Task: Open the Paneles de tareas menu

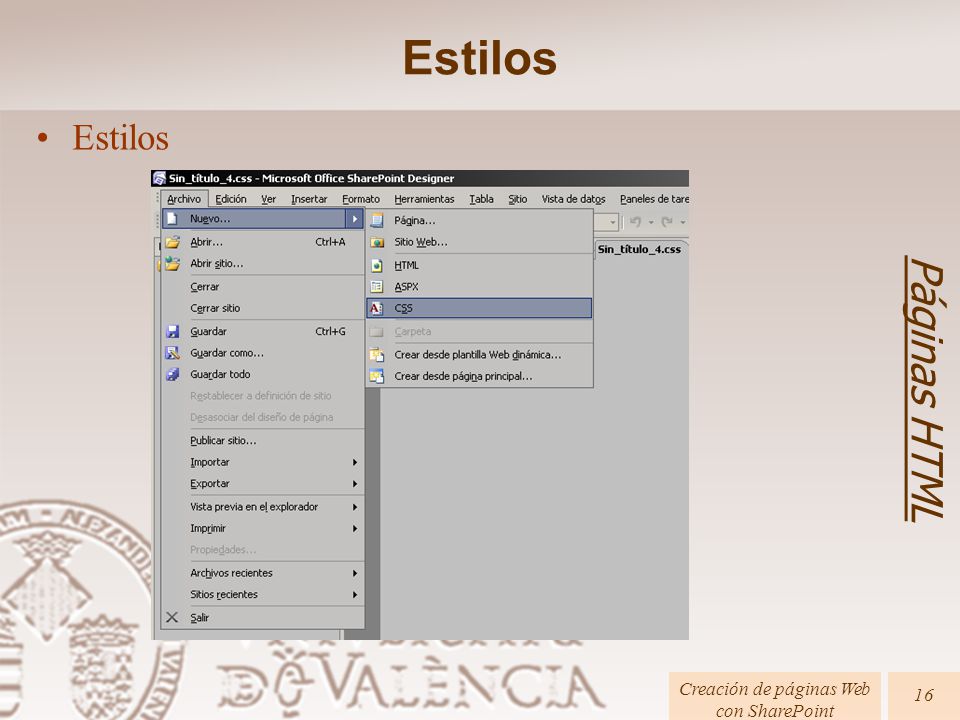Action: (654, 199)
